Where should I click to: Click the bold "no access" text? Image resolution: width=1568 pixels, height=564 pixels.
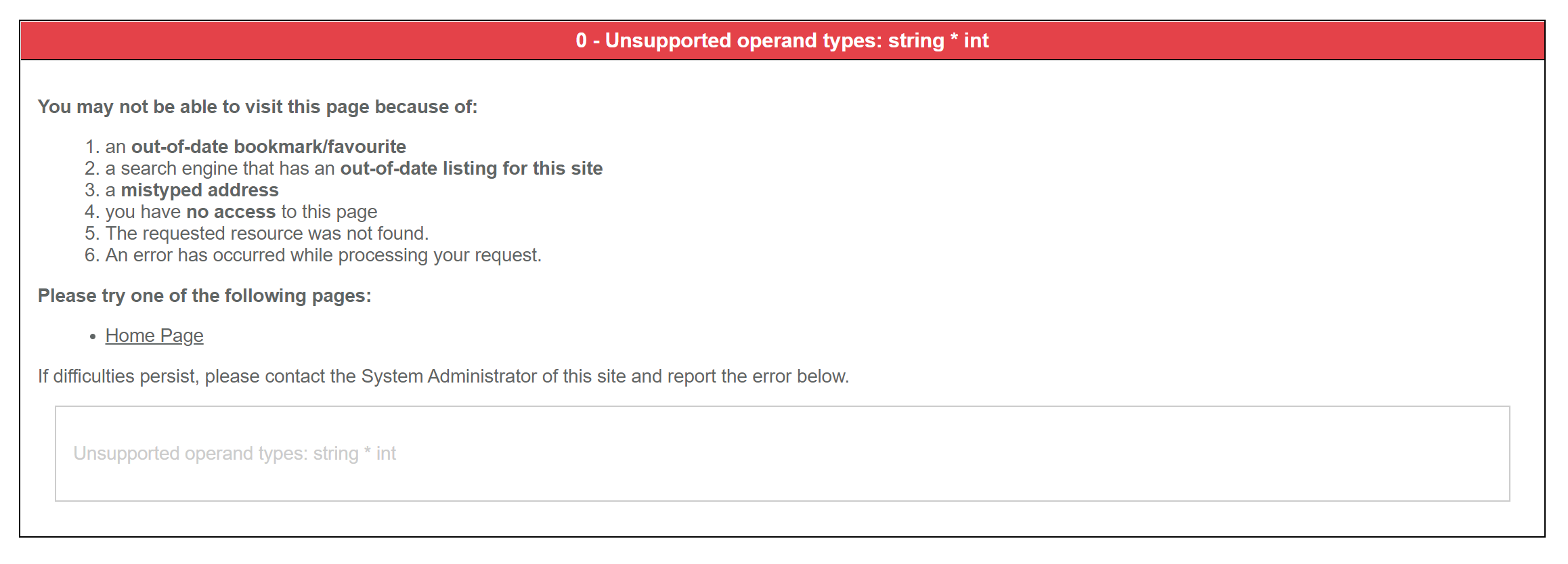tap(231, 212)
